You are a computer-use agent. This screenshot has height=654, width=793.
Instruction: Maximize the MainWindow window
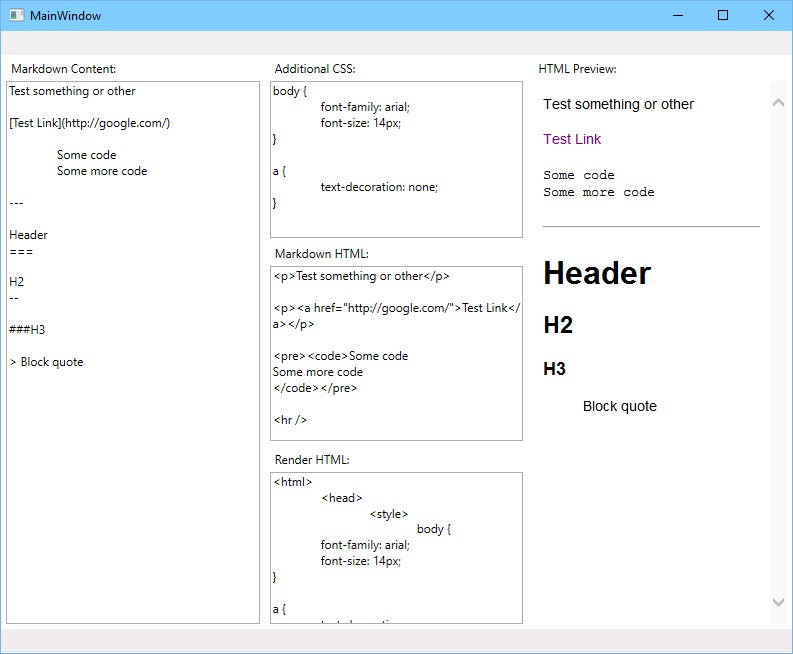coord(723,15)
